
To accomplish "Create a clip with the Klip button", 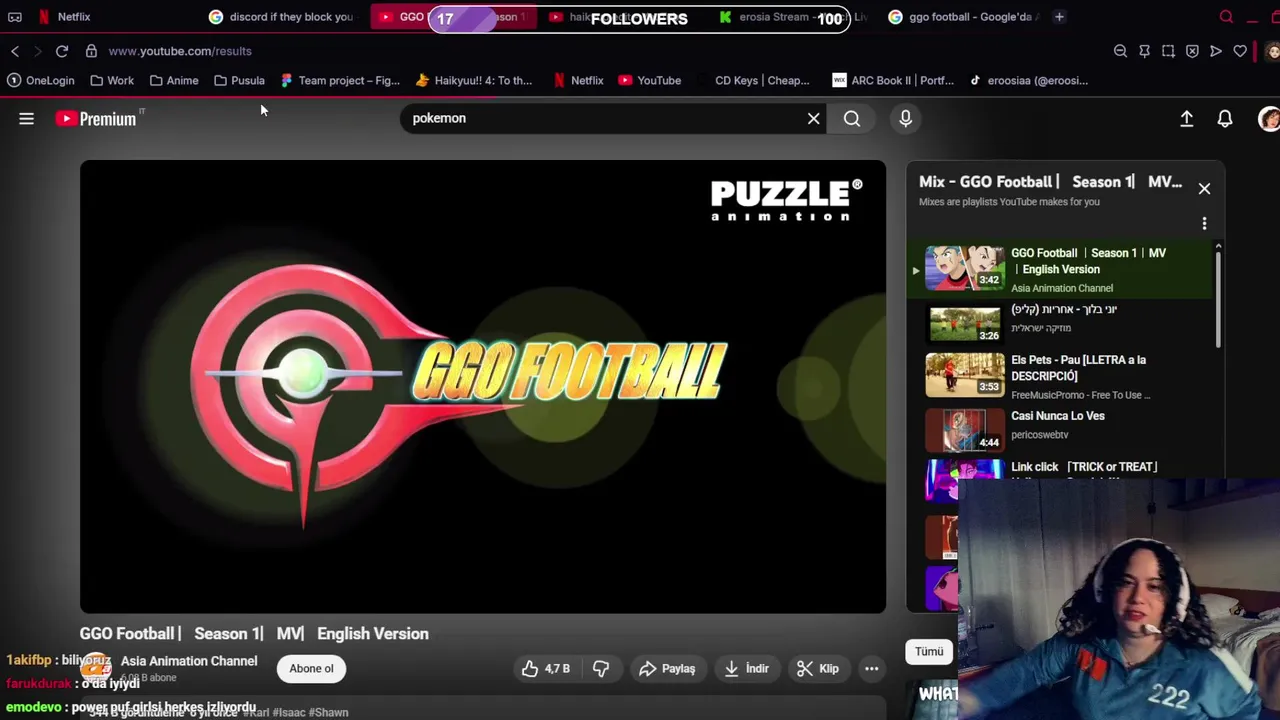I will 818,669.
